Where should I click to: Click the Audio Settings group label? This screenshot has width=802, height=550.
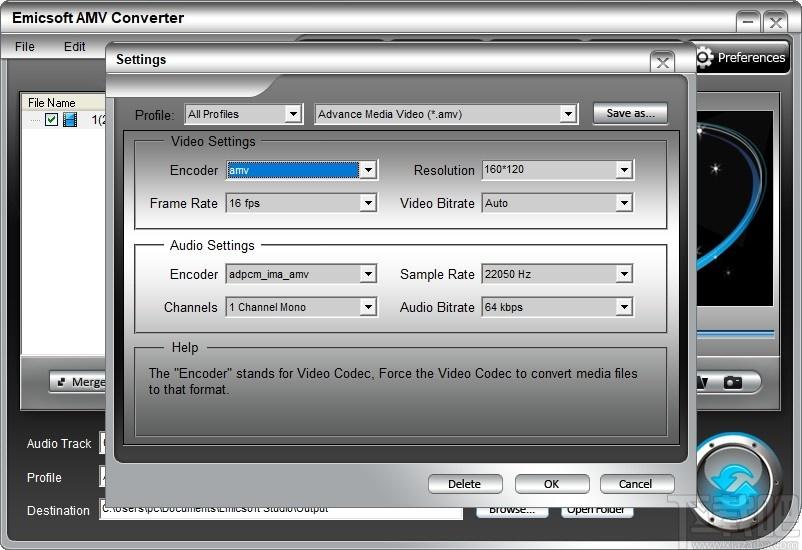[x=212, y=246]
